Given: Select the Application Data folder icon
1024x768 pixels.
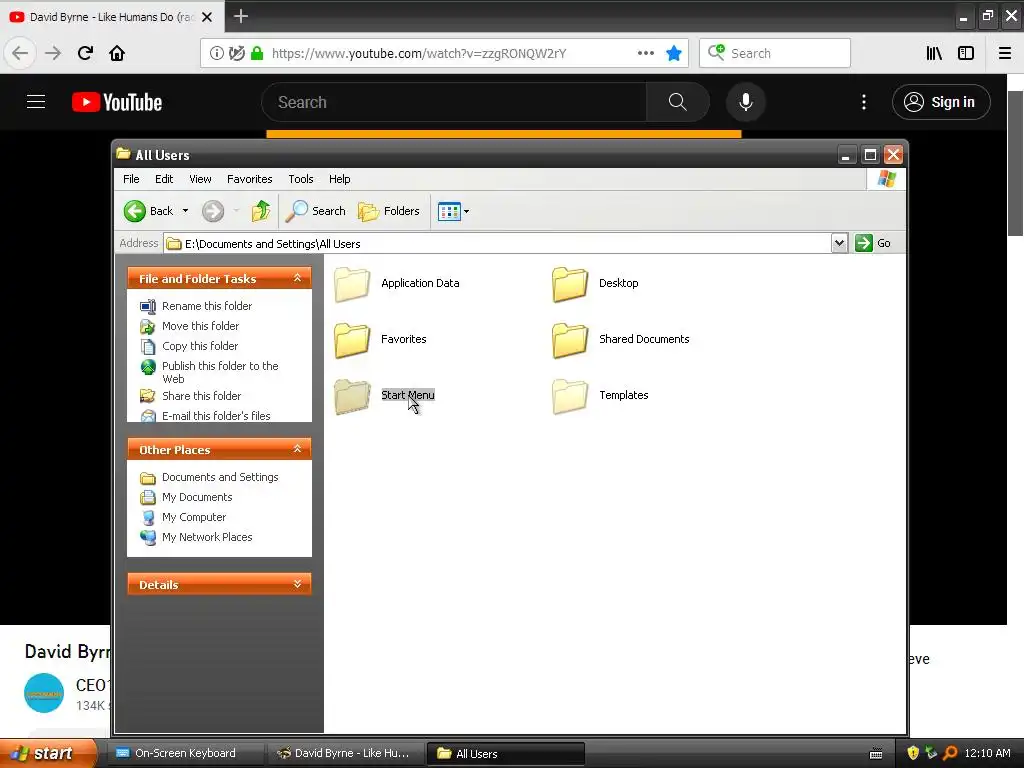Looking at the screenshot, I should 352,284.
